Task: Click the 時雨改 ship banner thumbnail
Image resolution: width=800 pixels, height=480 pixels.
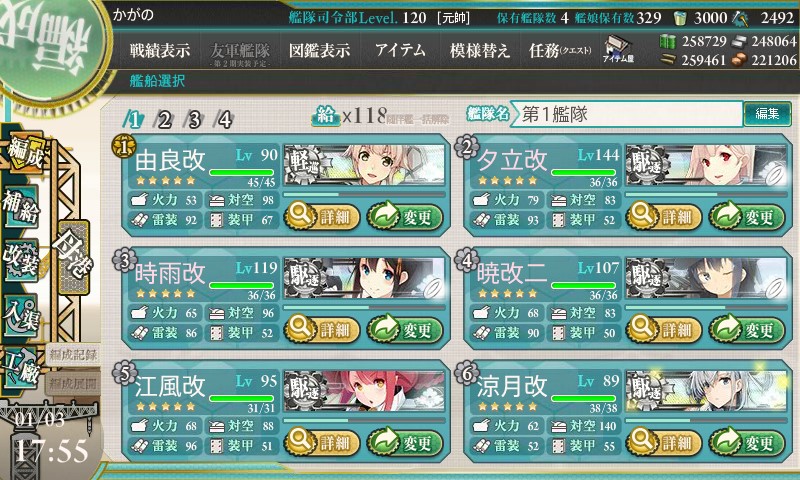Action: click(364, 278)
